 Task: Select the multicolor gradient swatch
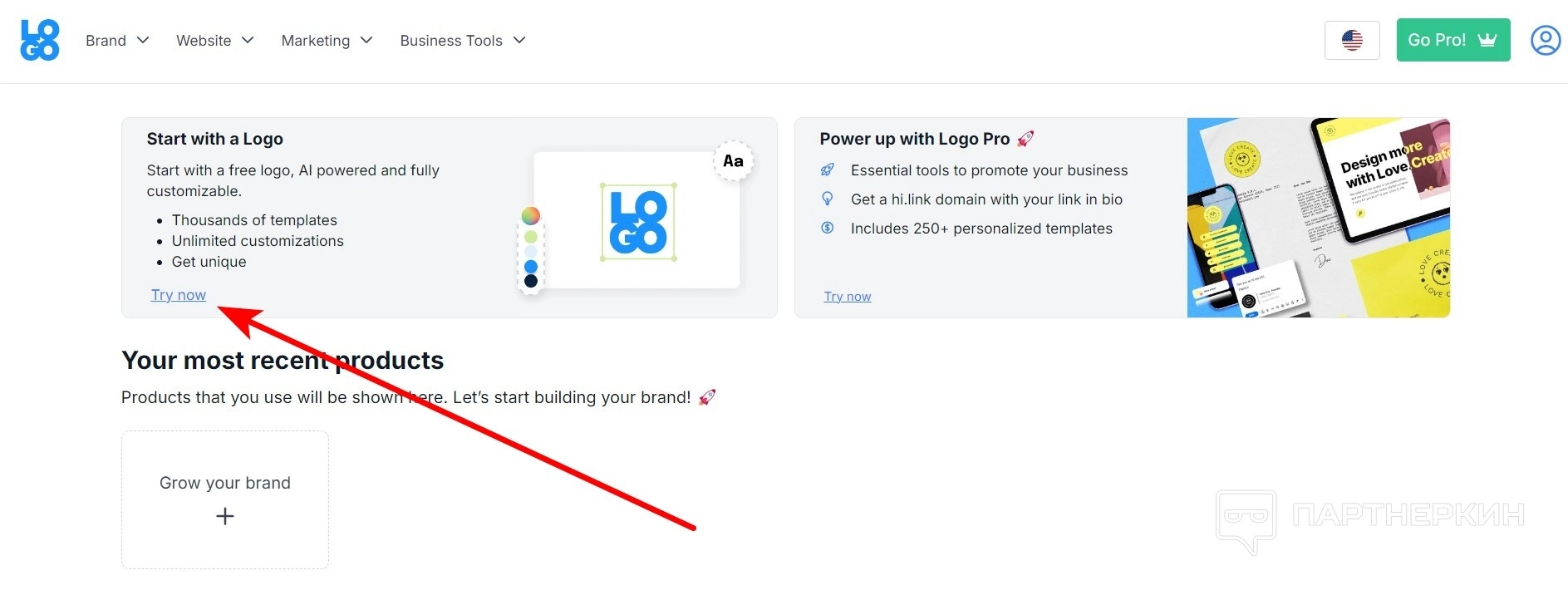[531, 216]
